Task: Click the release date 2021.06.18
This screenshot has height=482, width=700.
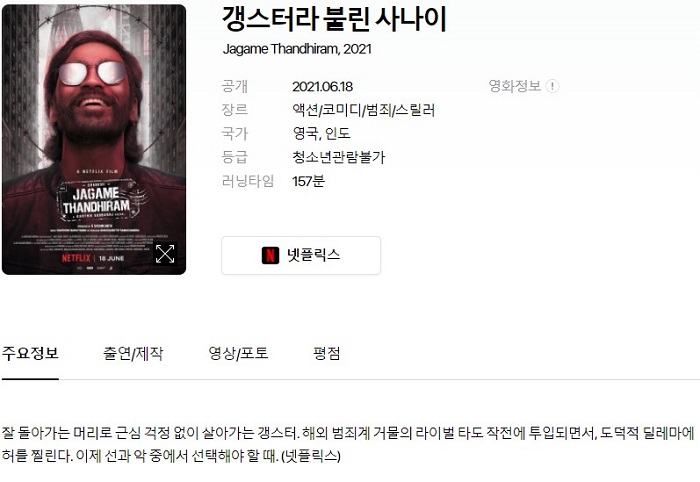Action: pyautogui.click(x=322, y=87)
